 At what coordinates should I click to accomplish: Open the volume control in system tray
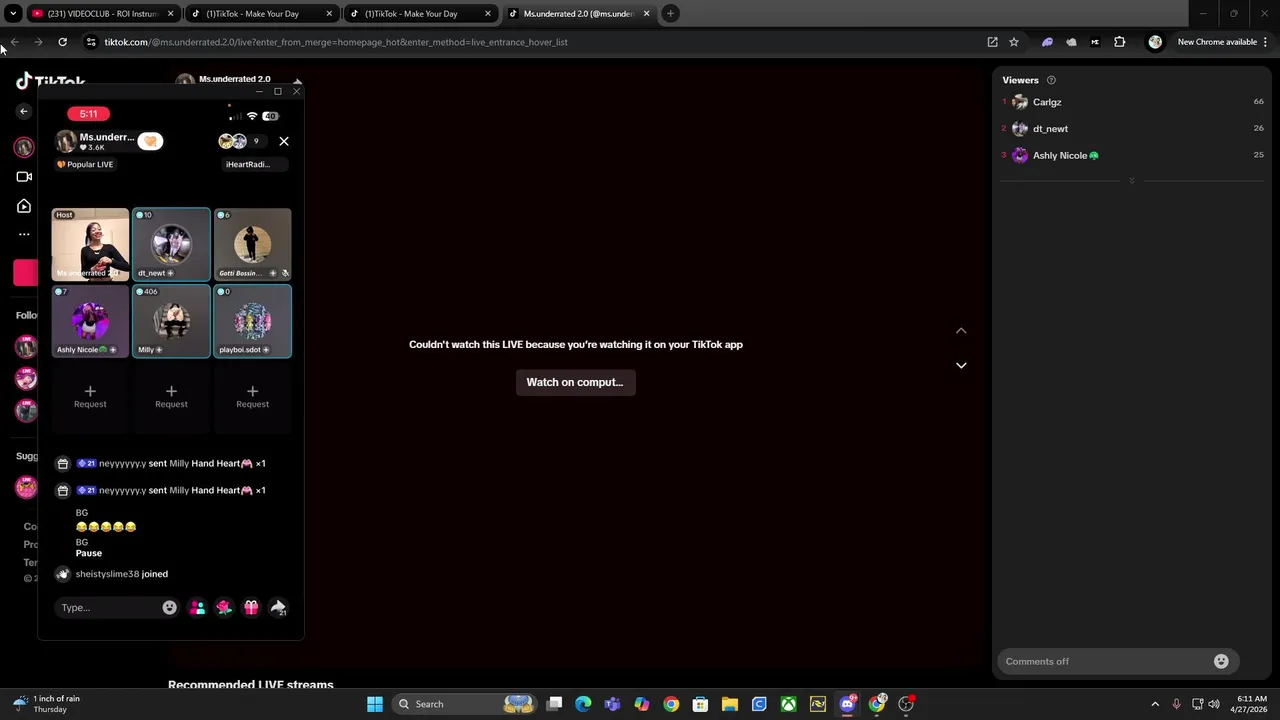[1214, 704]
